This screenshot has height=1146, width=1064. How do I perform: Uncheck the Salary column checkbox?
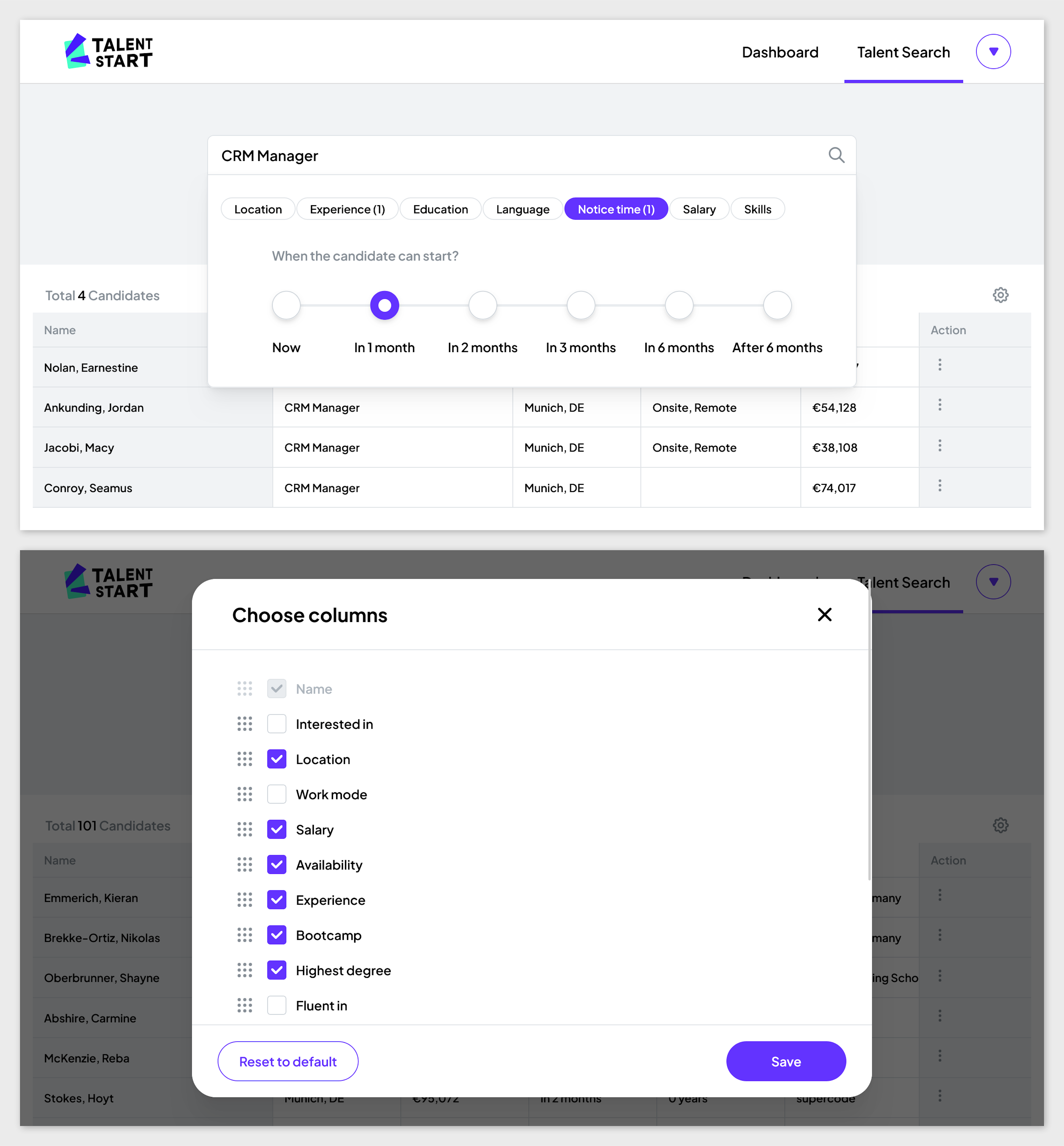tap(277, 829)
